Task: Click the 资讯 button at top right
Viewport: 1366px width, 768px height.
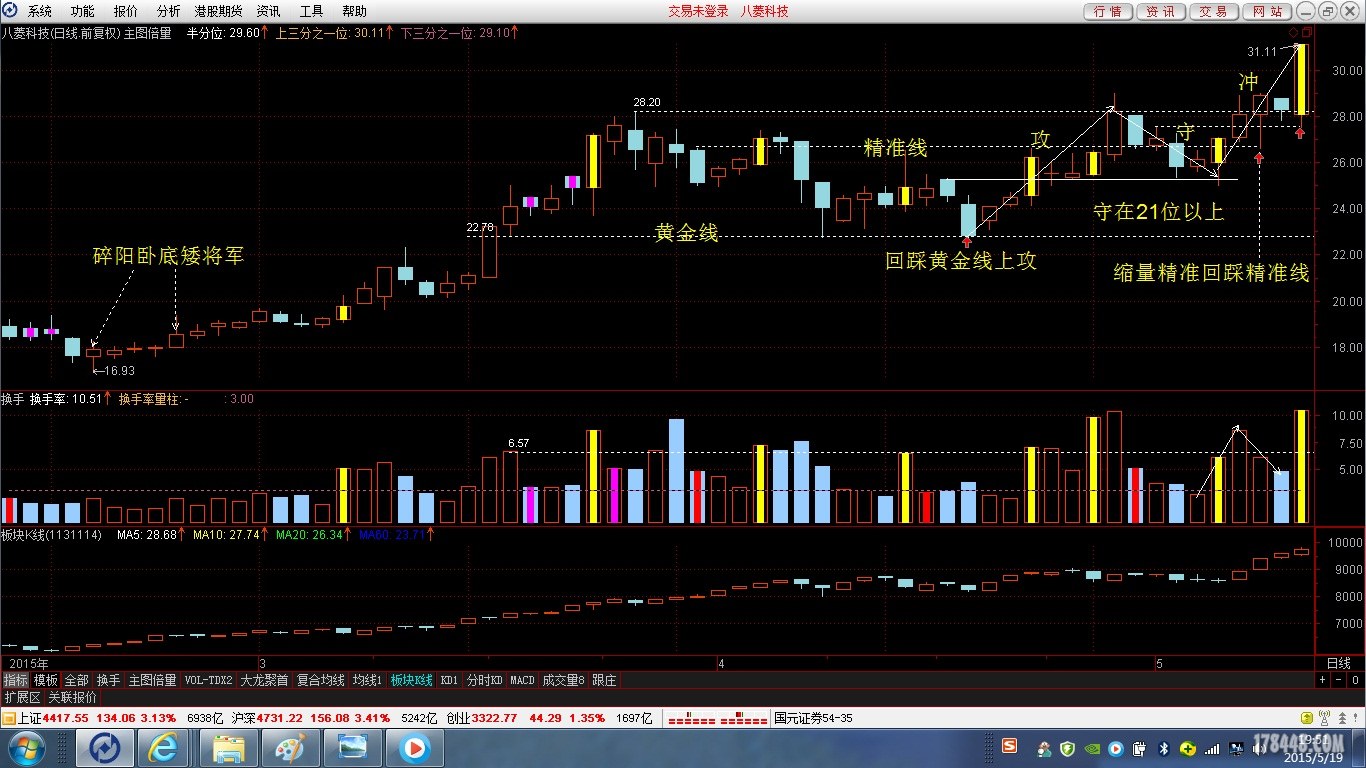Action: tap(1160, 11)
